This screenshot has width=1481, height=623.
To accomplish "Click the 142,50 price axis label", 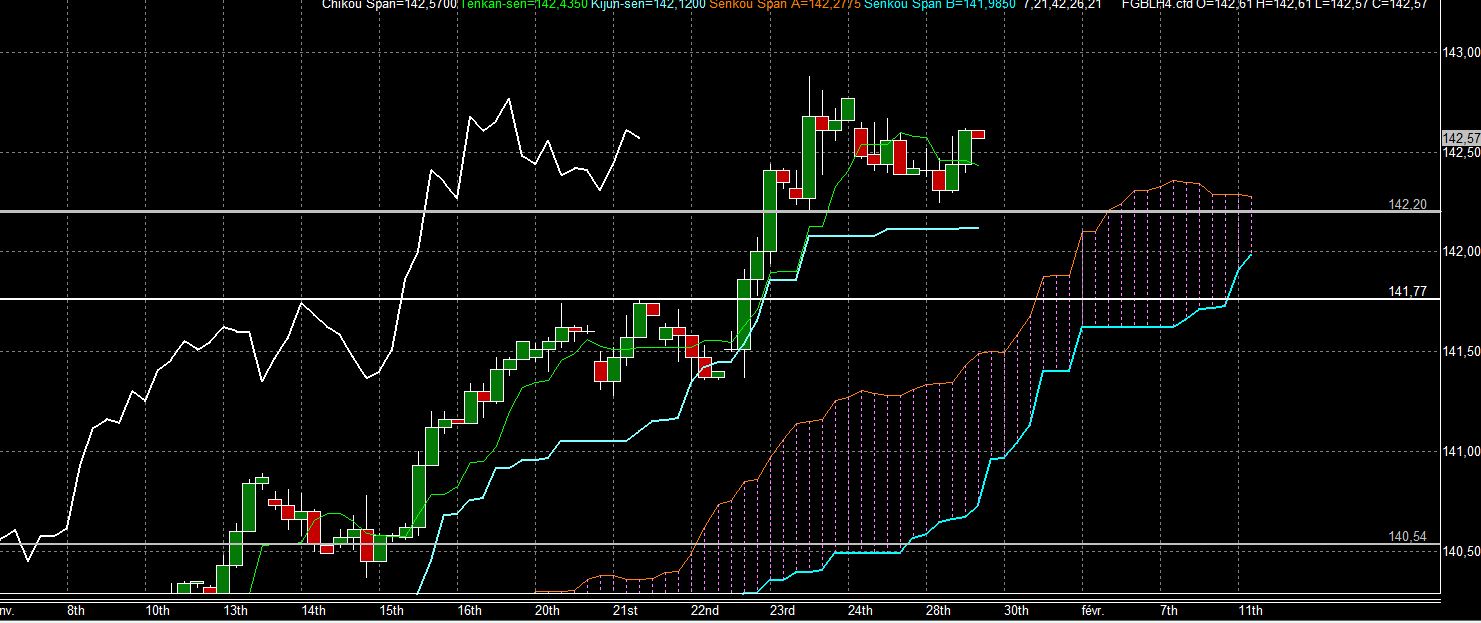I will pos(1461,152).
